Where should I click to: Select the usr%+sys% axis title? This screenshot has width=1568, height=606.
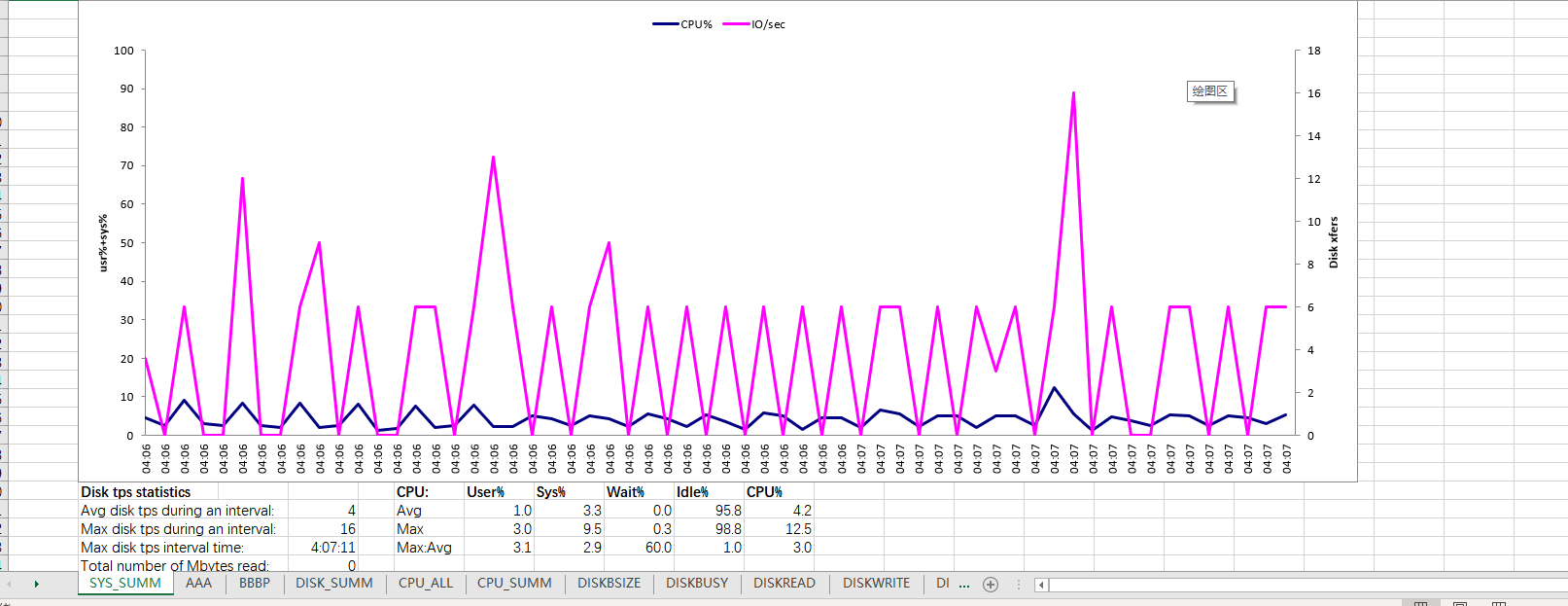coord(103,243)
